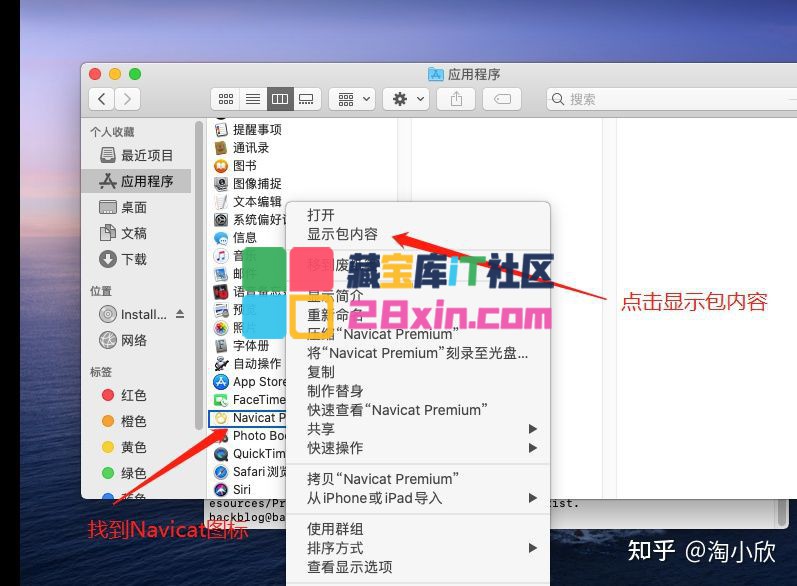Switch to list view in Finder toolbar
Screen dimensions: 797x586
[253, 99]
